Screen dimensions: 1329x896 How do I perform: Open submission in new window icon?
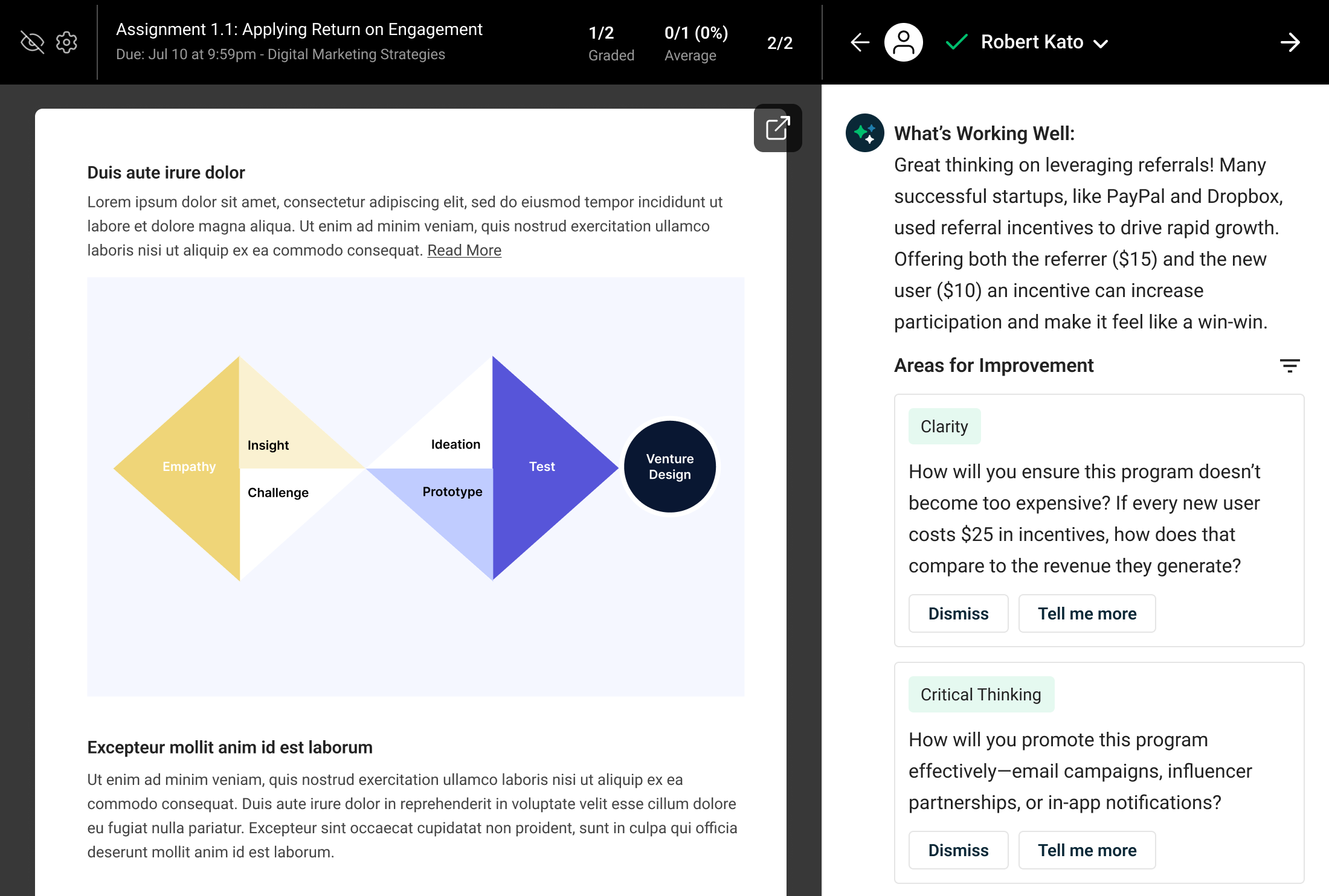click(777, 128)
